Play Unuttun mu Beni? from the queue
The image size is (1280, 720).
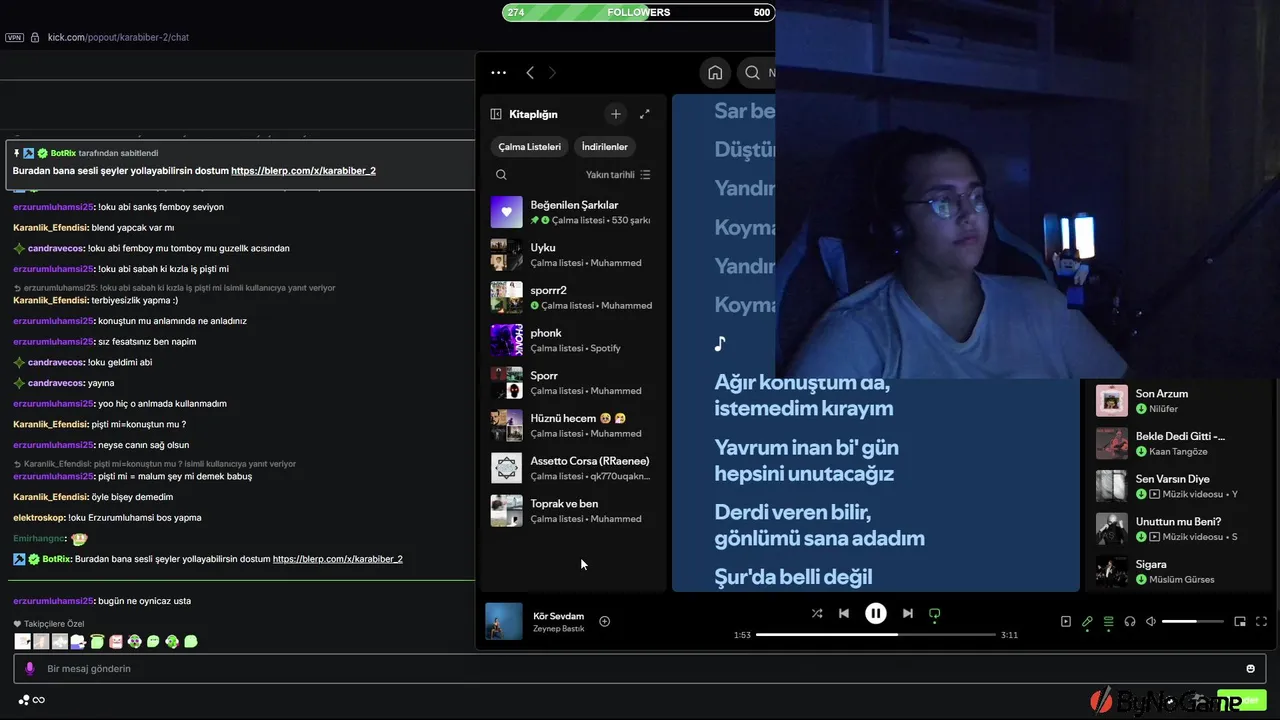(1180, 528)
